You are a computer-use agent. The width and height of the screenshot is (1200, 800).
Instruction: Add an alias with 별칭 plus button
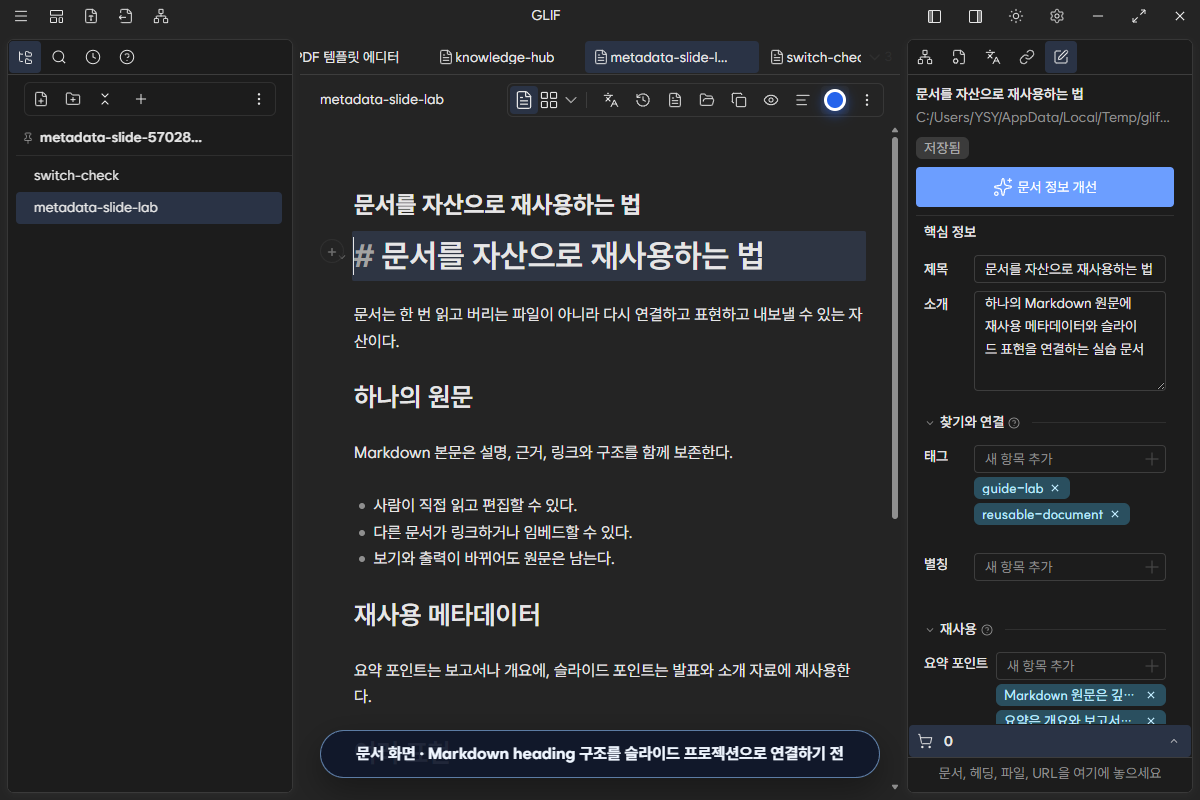(1152, 567)
